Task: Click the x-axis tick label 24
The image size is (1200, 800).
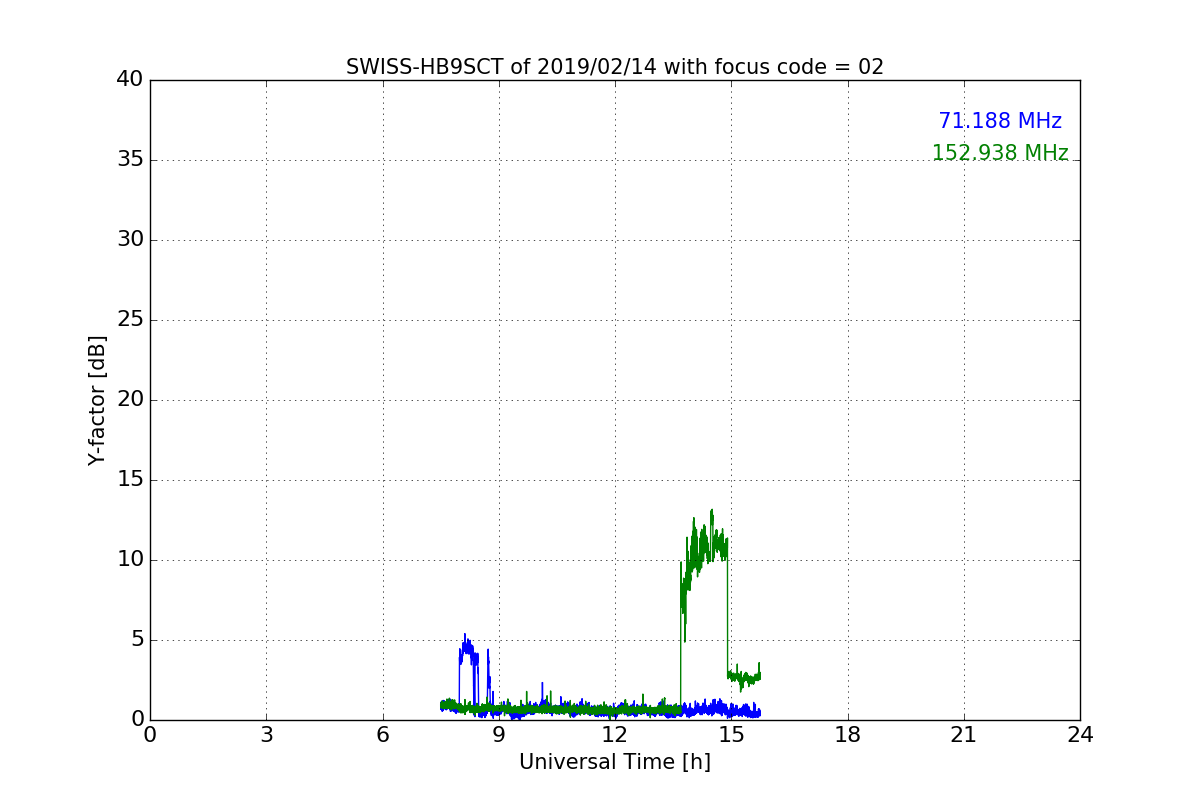Action: pos(1080,735)
